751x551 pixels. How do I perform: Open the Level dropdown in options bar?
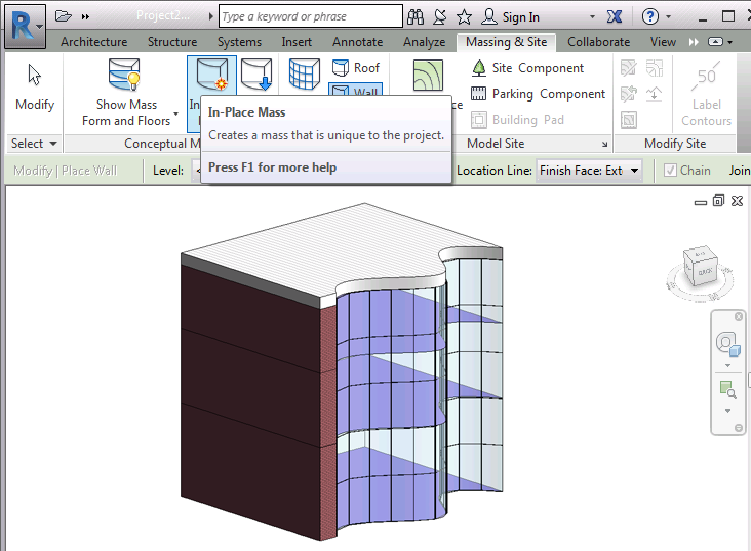(197, 171)
